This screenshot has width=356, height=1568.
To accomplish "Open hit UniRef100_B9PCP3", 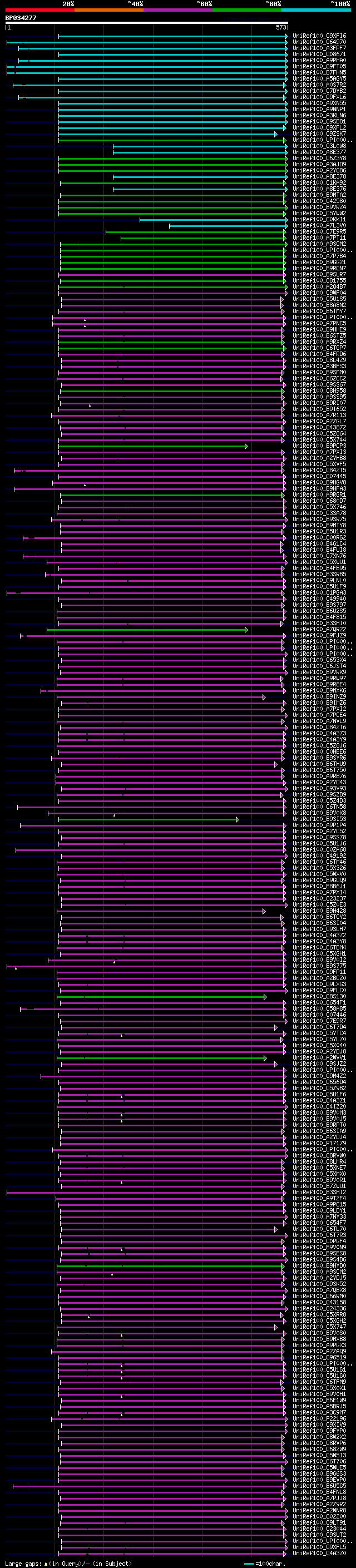I will [x=319, y=446].
